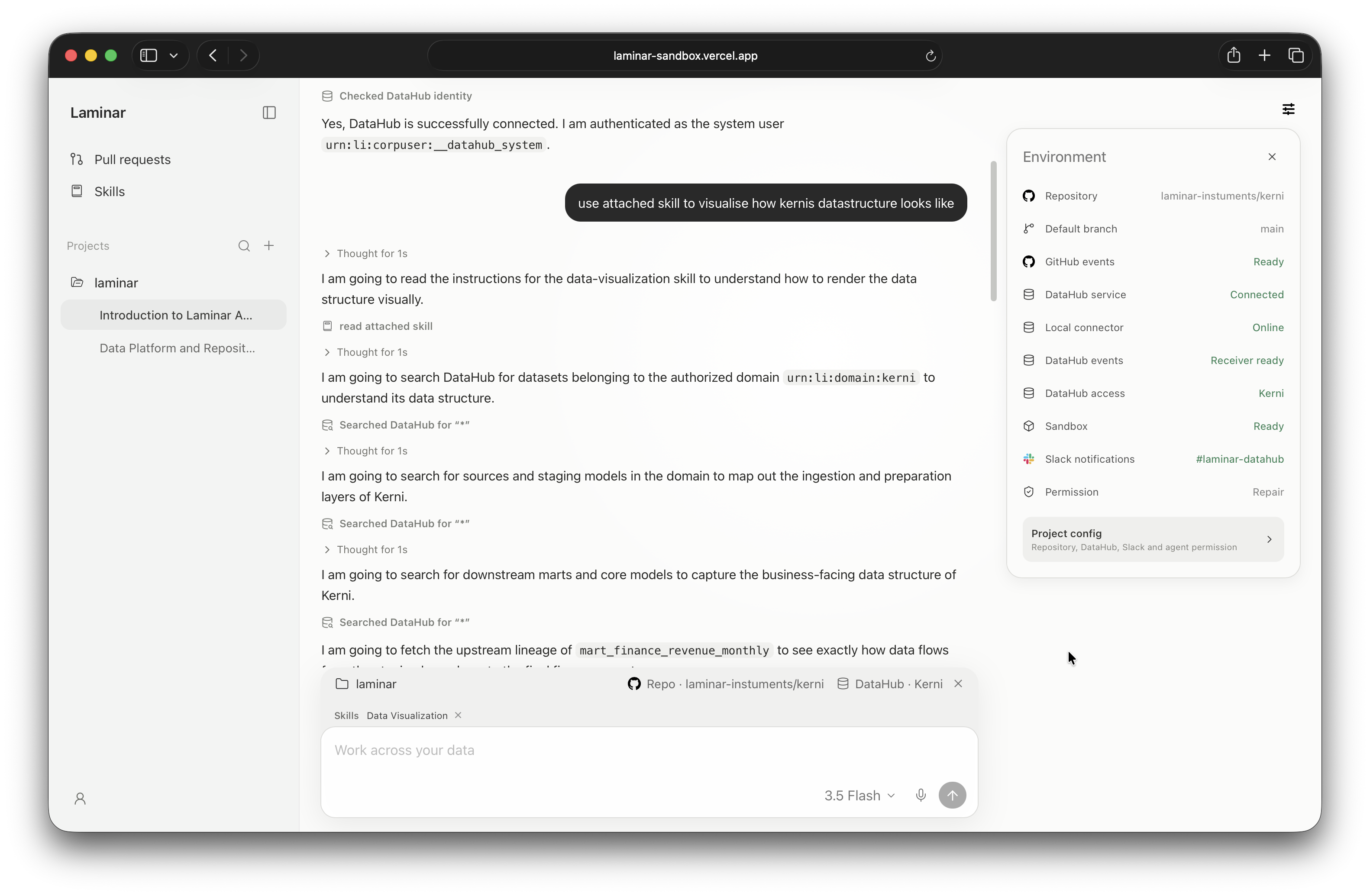Open Project config section

click(x=1152, y=540)
